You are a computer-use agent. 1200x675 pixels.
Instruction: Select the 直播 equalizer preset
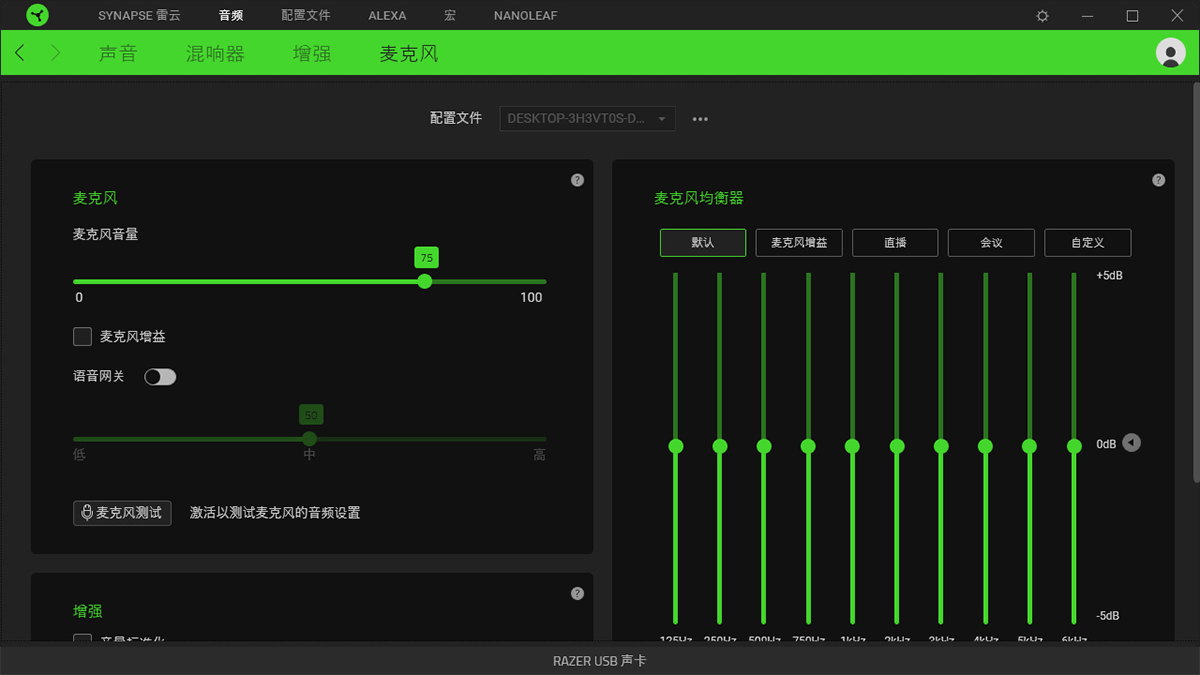tap(895, 243)
